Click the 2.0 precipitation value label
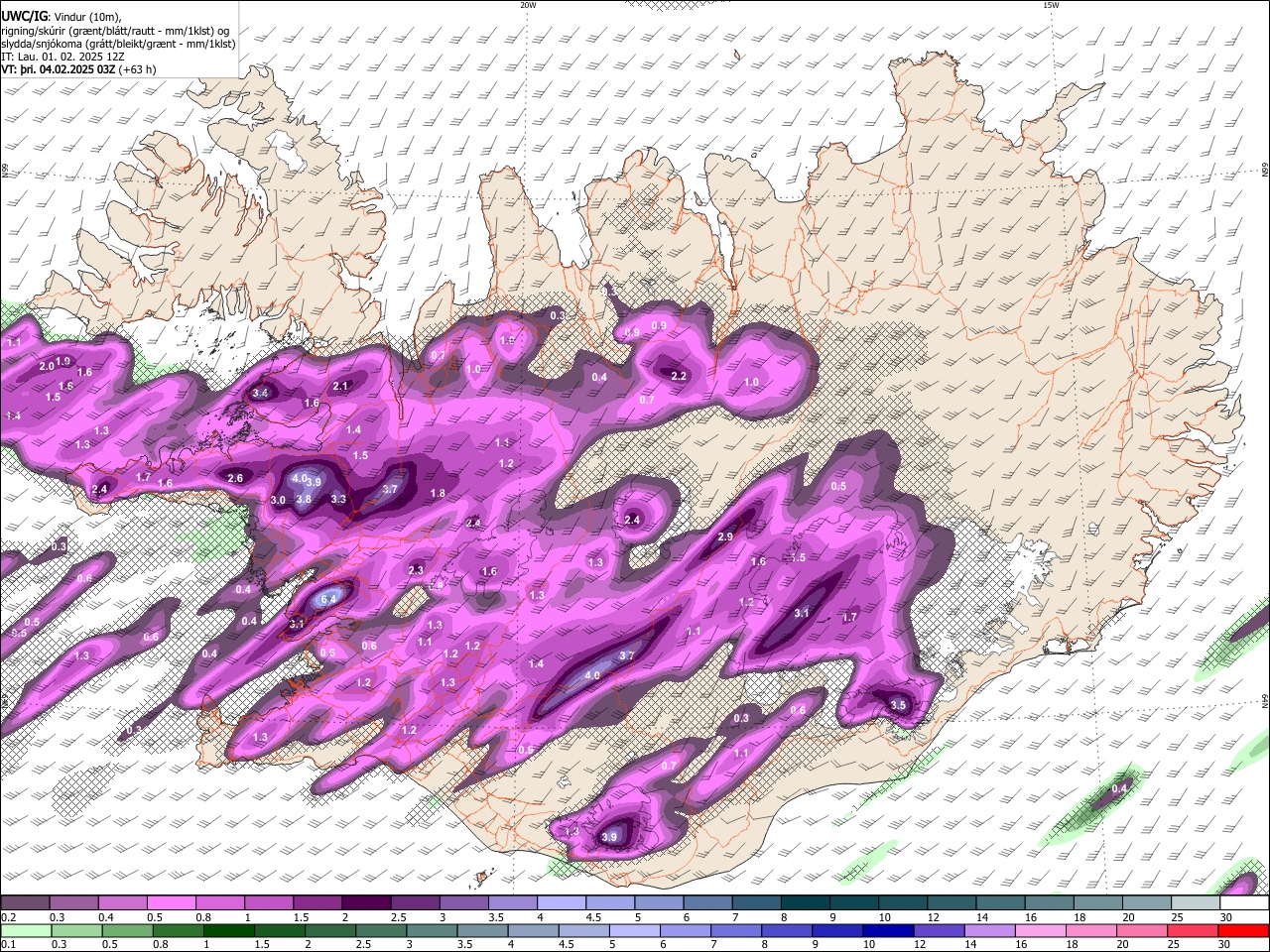 pyautogui.click(x=46, y=366)
